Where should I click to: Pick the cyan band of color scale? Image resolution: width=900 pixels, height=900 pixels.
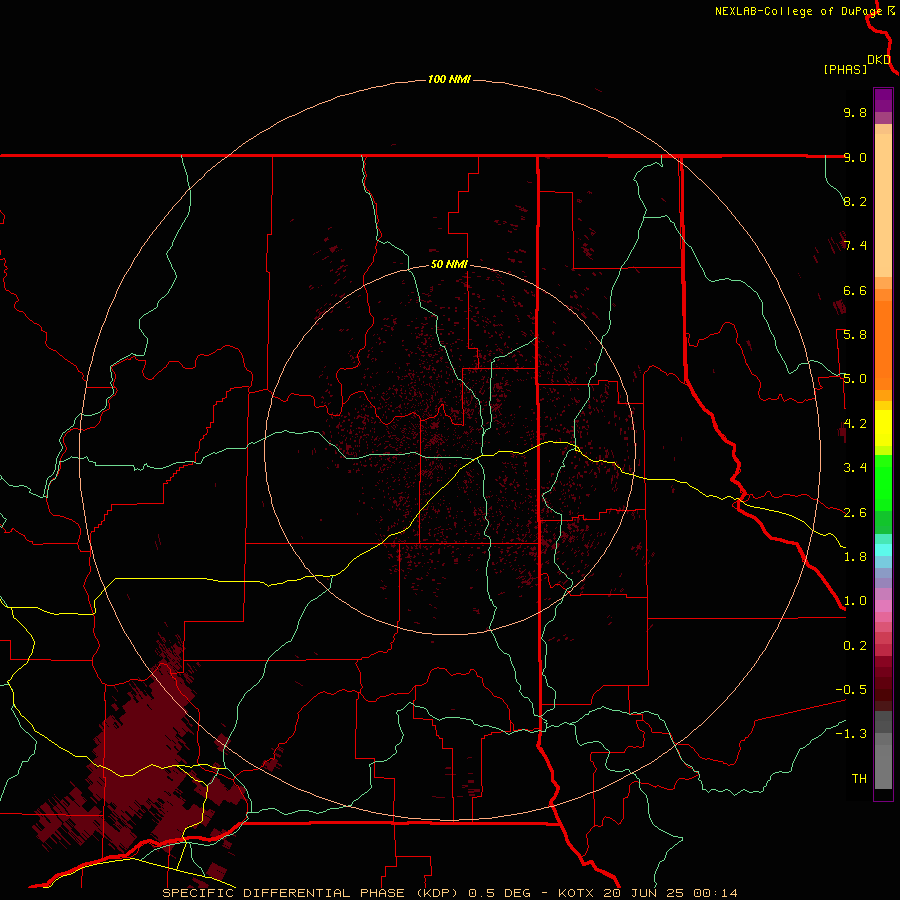tap(883, 550)
